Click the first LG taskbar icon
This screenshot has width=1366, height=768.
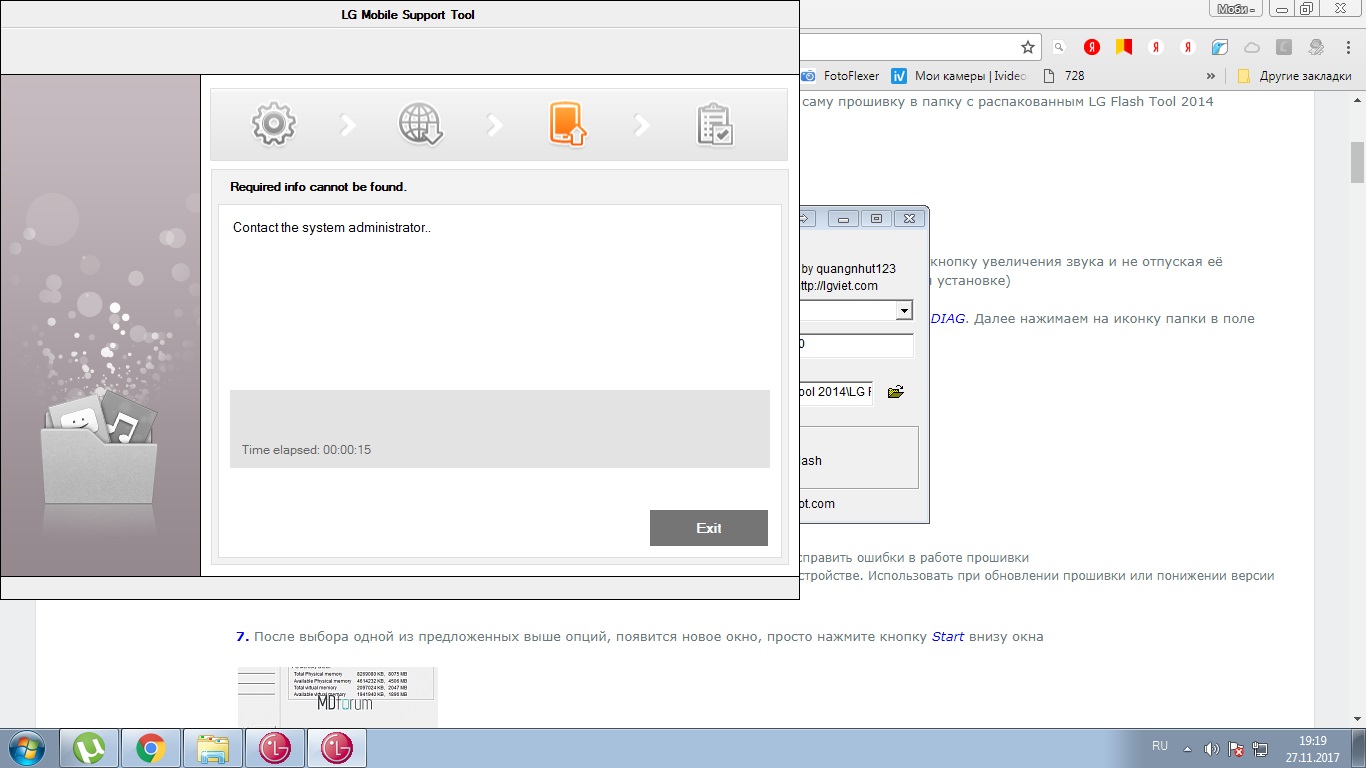(x=275, y=748)
